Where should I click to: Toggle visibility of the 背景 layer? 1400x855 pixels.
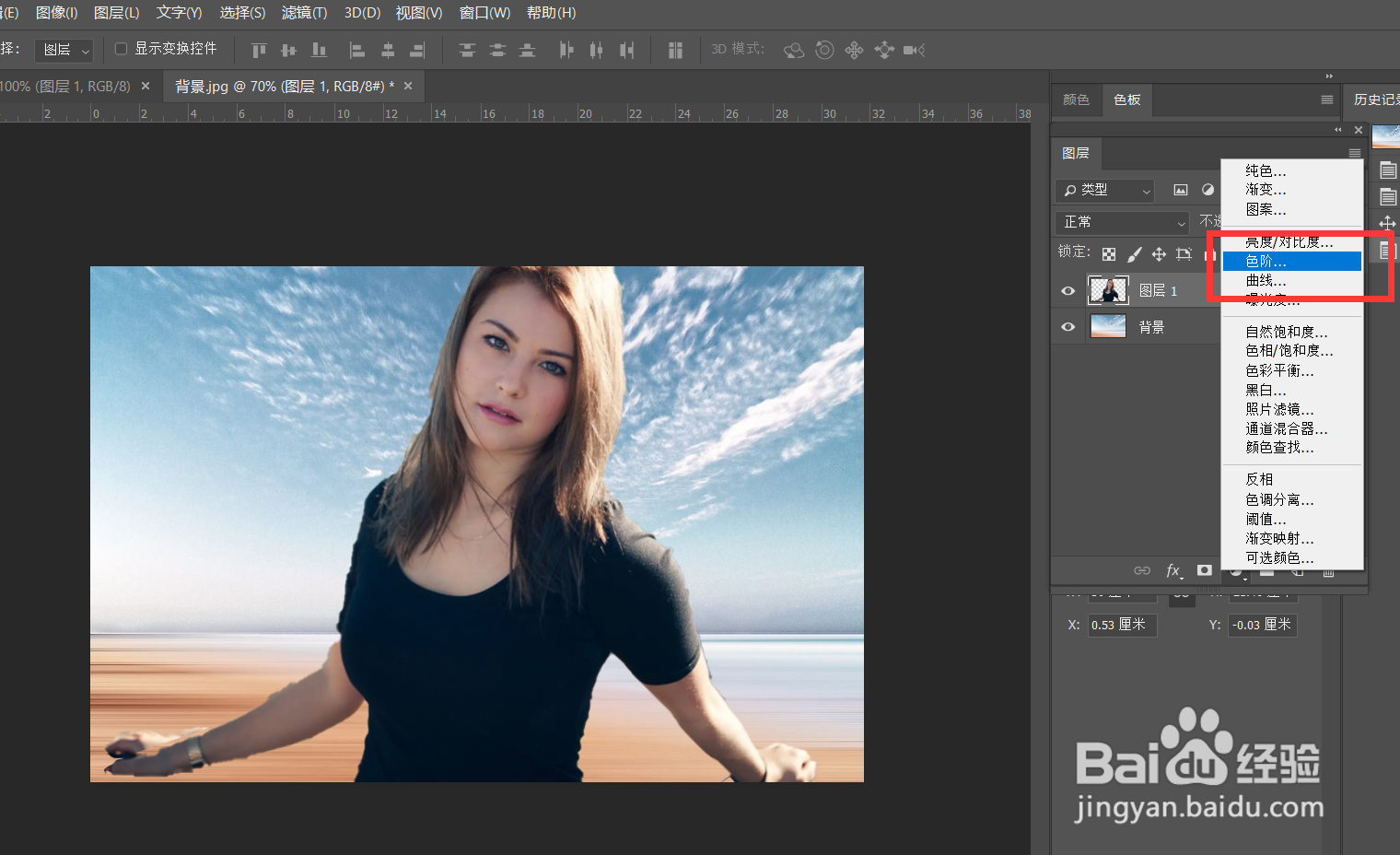click(1067, 327)
